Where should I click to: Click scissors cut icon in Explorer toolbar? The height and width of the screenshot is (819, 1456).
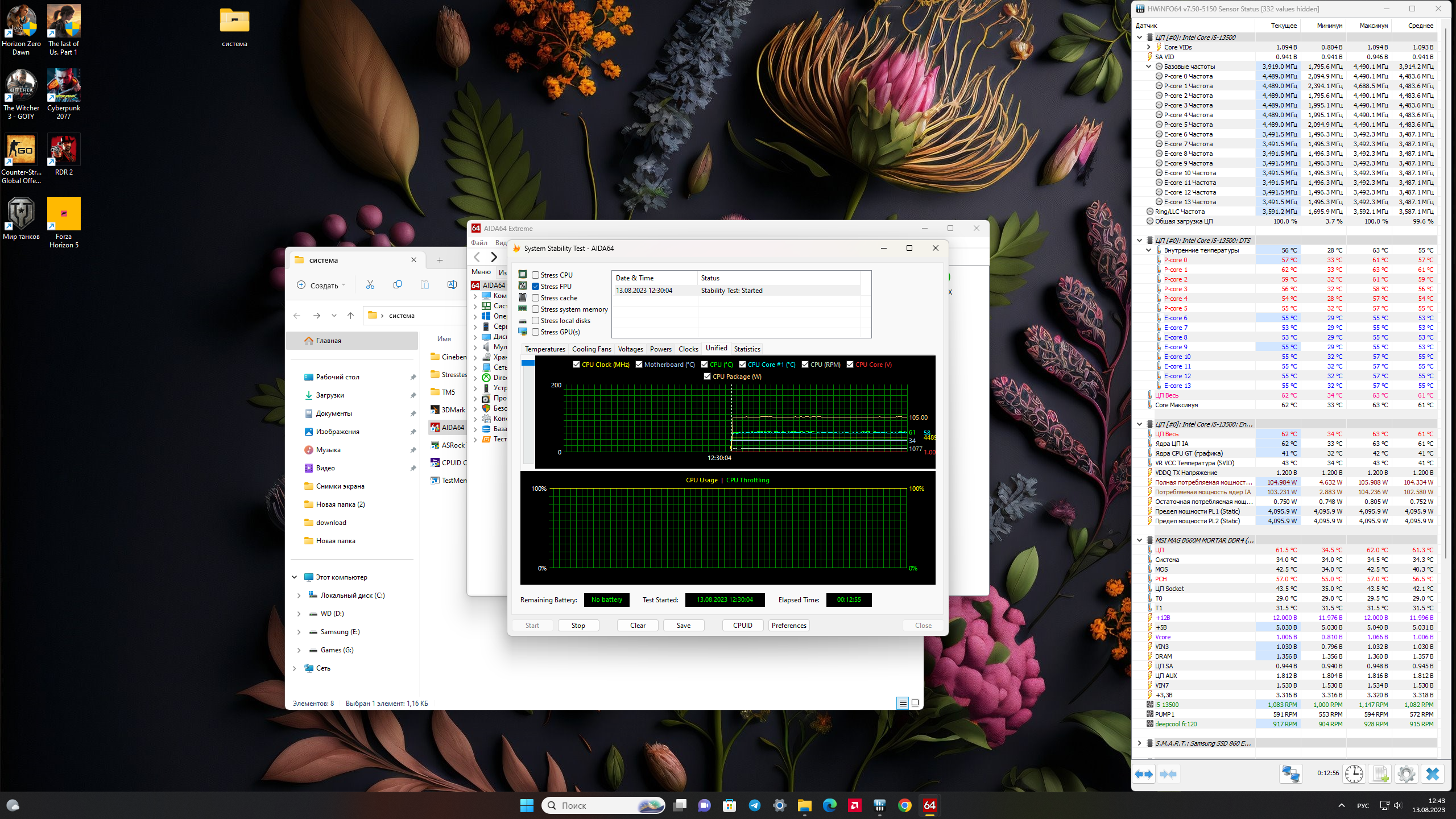(370, 285)
